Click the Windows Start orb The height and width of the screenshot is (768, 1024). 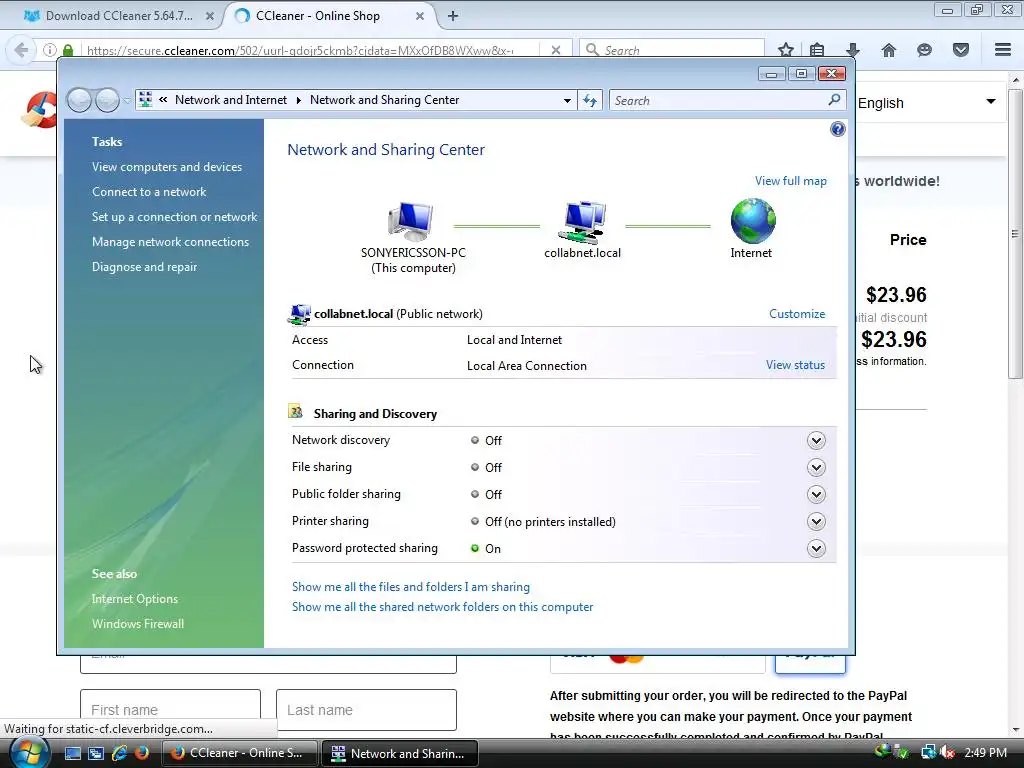(x=30, y=753)
